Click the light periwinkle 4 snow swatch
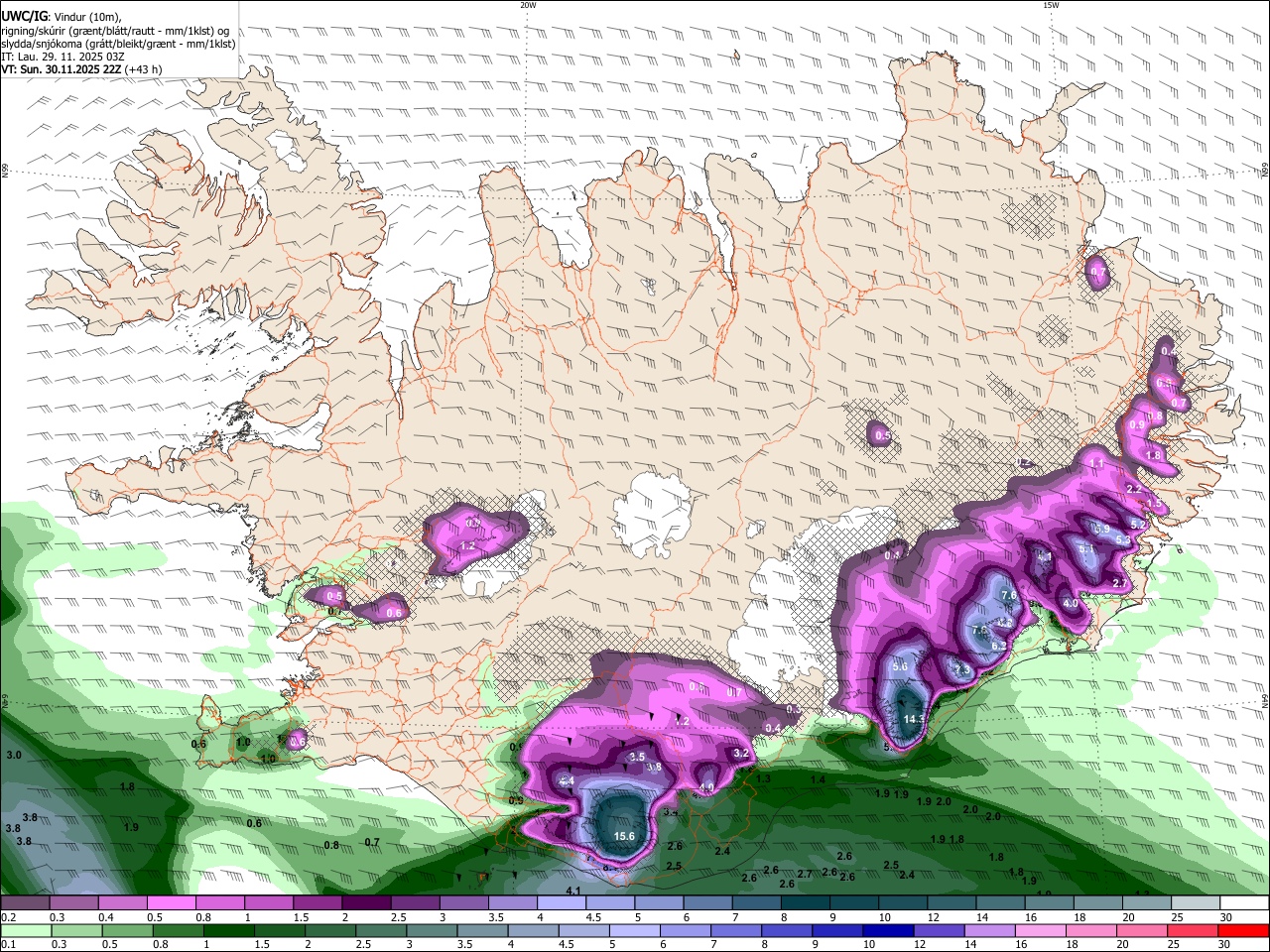1270x952 pixels. pyautogui.click(x=561, y=903)
